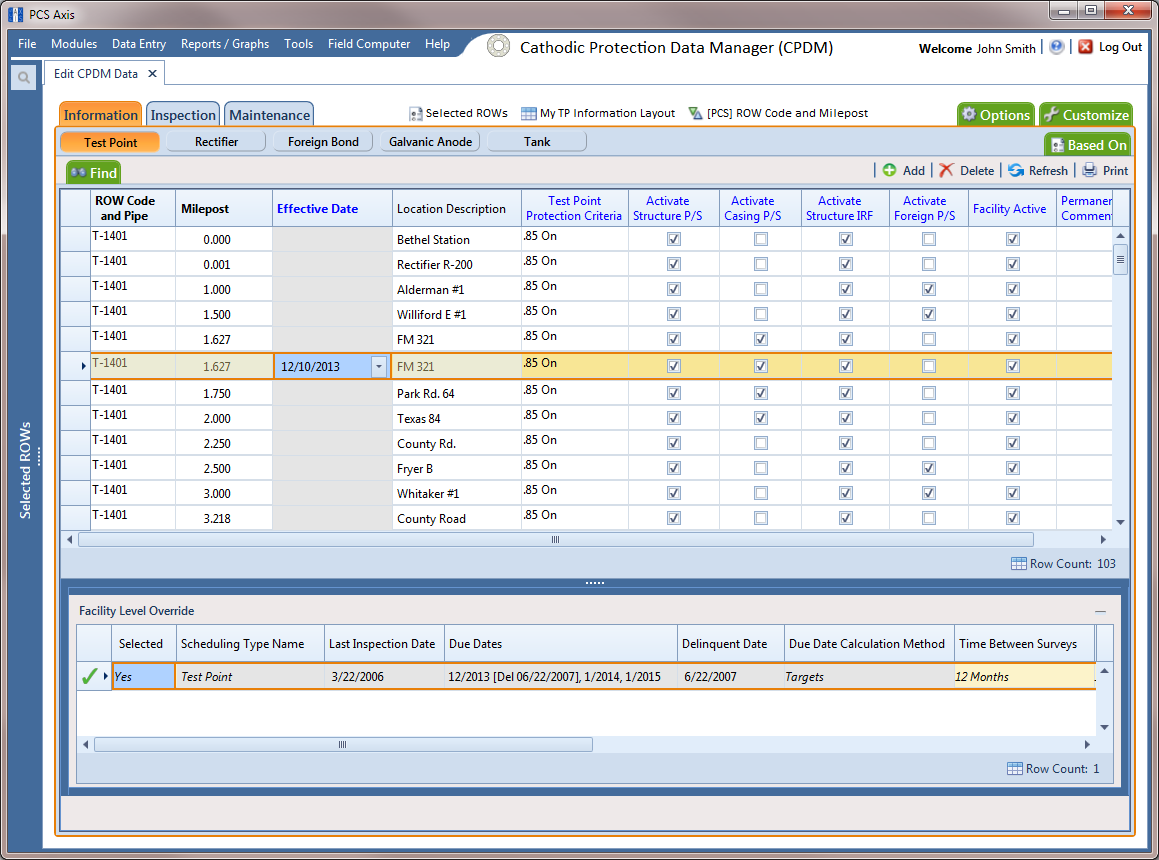Click the Based On button
1159x860 pixels.
tap(1088, 145)
